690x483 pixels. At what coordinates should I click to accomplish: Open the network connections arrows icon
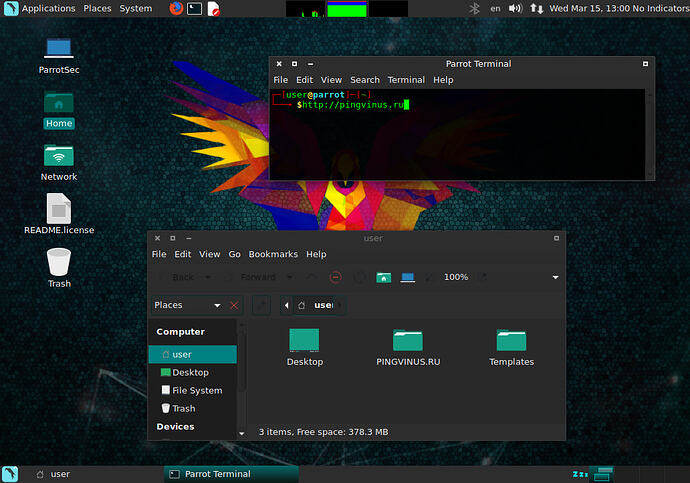[x=536, y=8]
